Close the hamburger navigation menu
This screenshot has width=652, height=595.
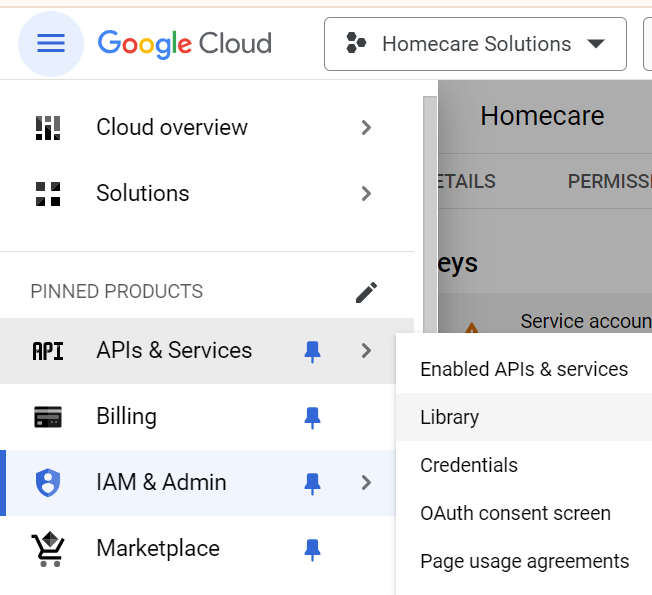(51, 44)
